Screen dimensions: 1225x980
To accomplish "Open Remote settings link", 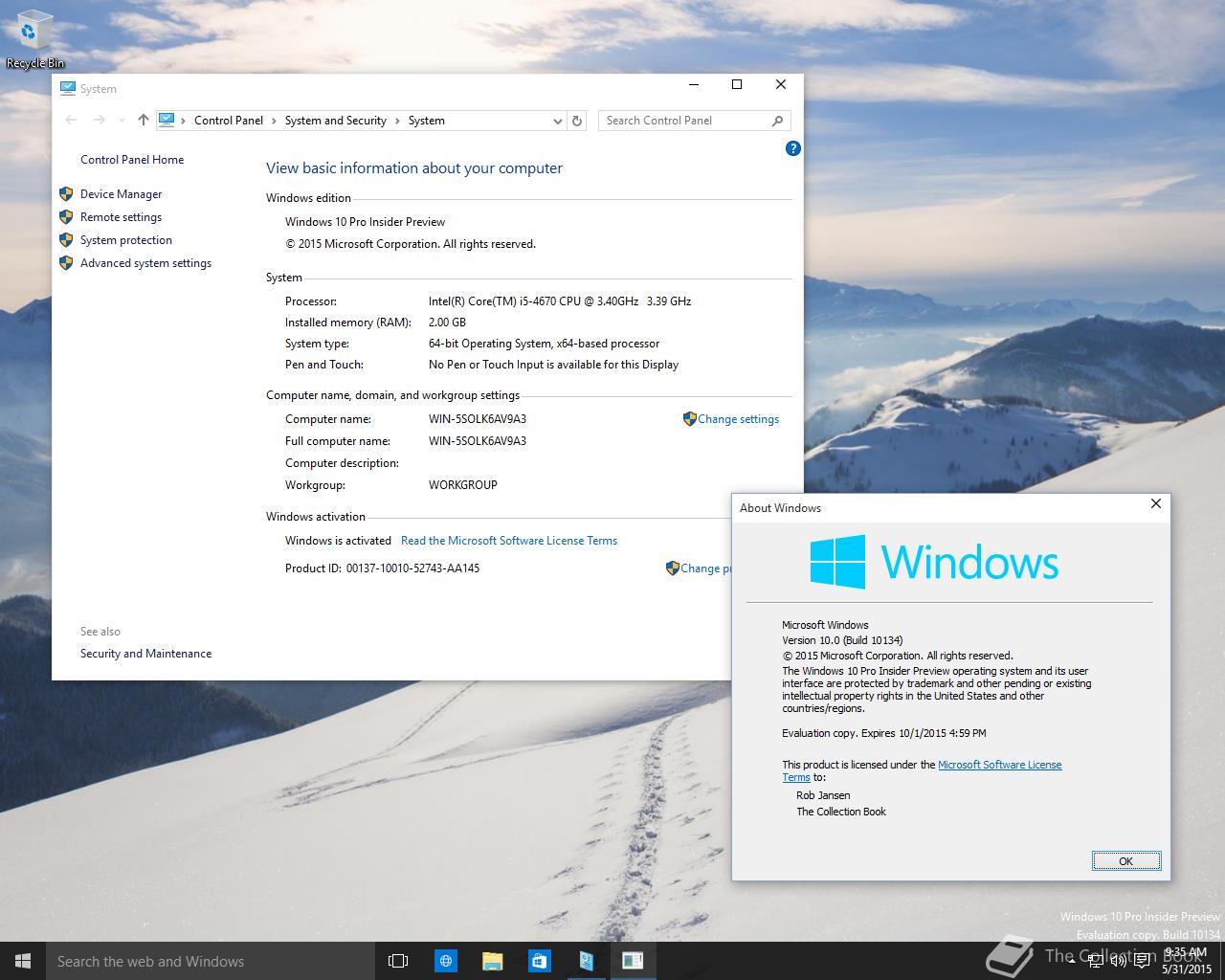I will click(122, 217).
